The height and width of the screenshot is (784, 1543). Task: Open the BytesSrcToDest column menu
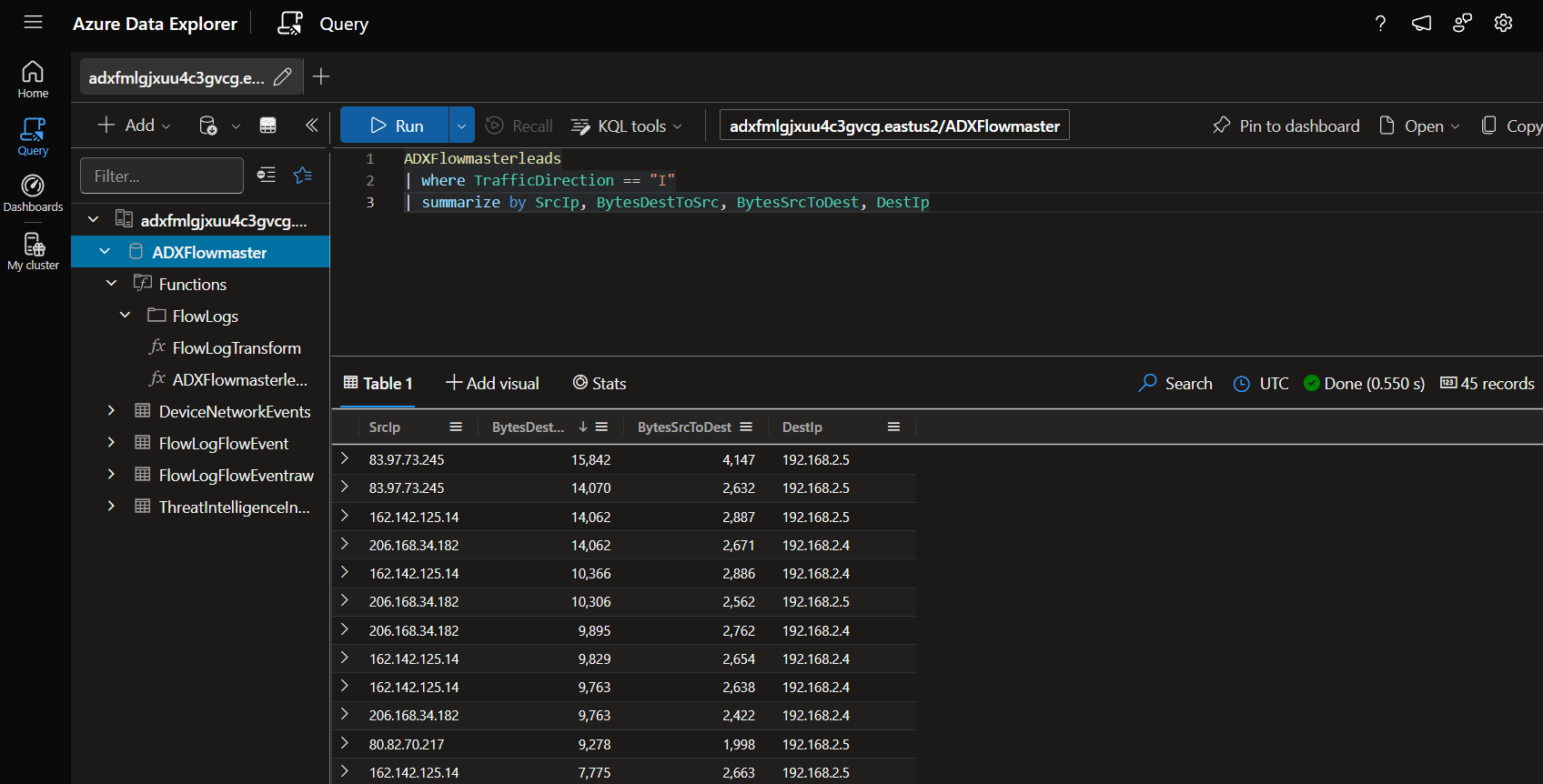(x=746, y=427)
